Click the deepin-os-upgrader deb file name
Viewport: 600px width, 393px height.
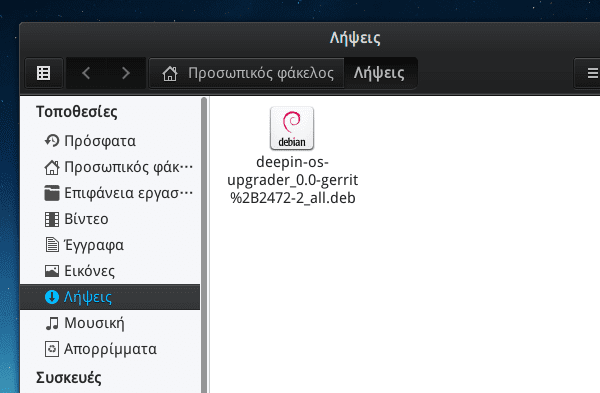pyautogui.click(x=293, y=180)
